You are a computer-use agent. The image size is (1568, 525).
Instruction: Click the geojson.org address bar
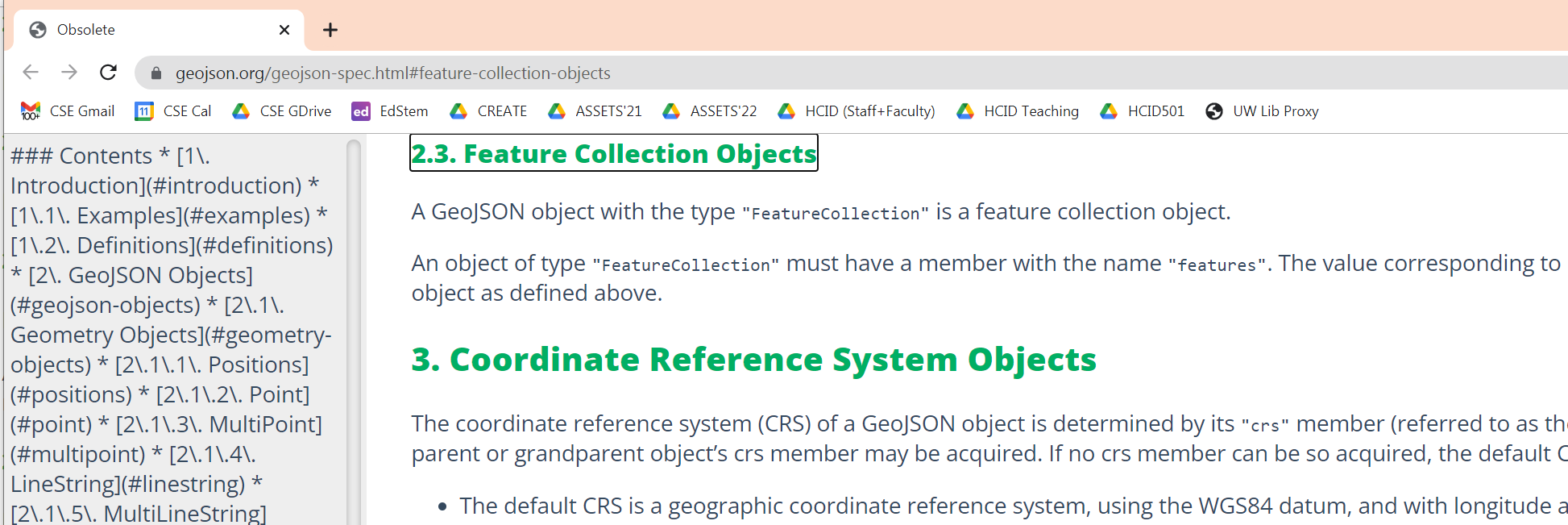point(851,73)
